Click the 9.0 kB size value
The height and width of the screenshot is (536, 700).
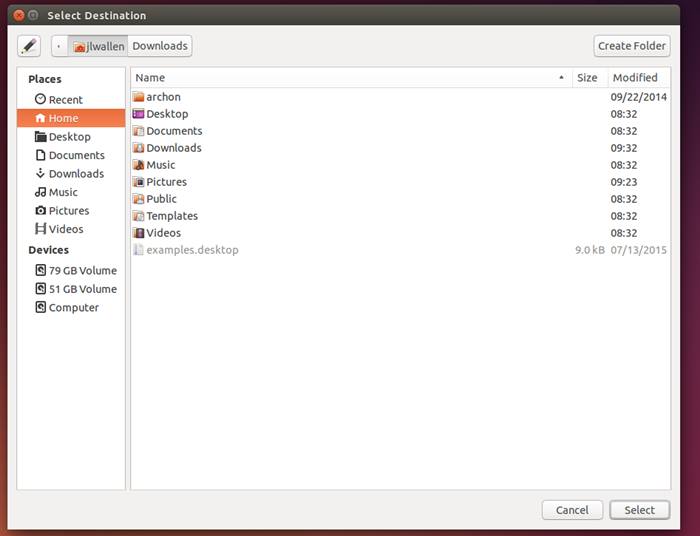click(590, 250)
